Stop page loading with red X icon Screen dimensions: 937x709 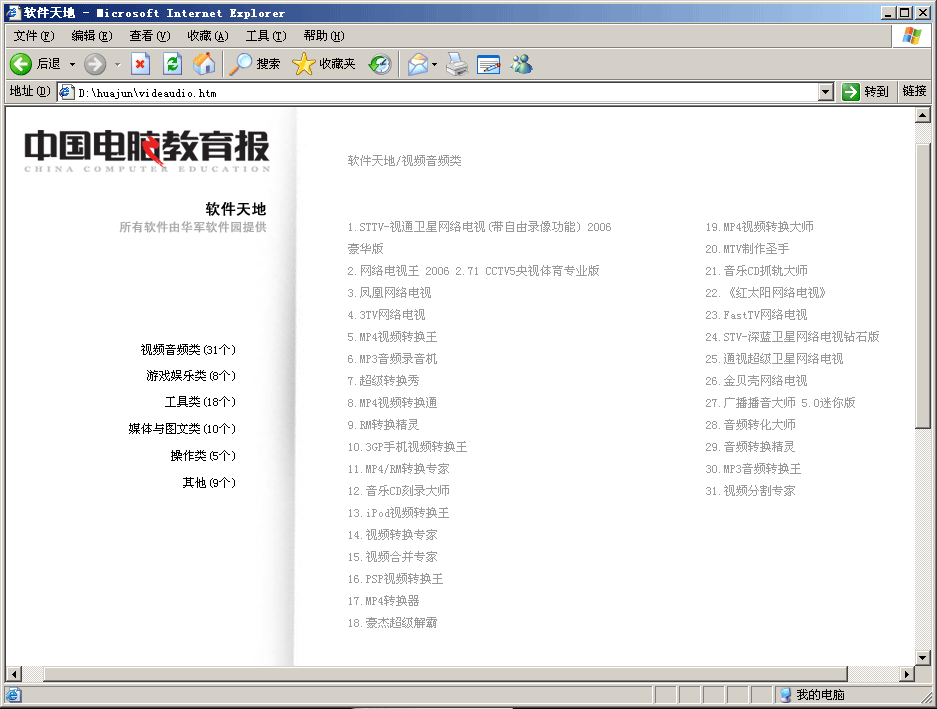coord(140,64)
